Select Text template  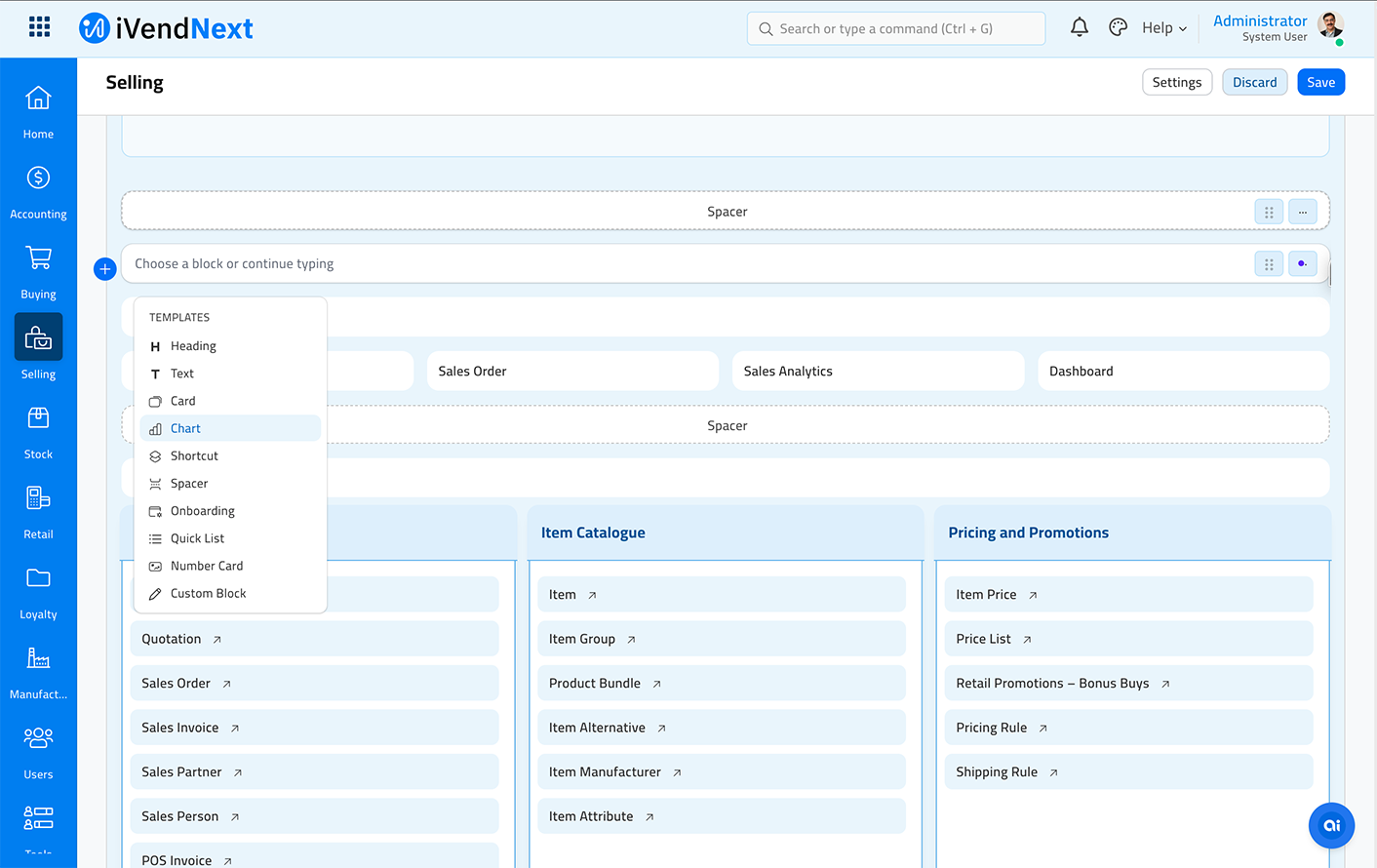(230, 374)
